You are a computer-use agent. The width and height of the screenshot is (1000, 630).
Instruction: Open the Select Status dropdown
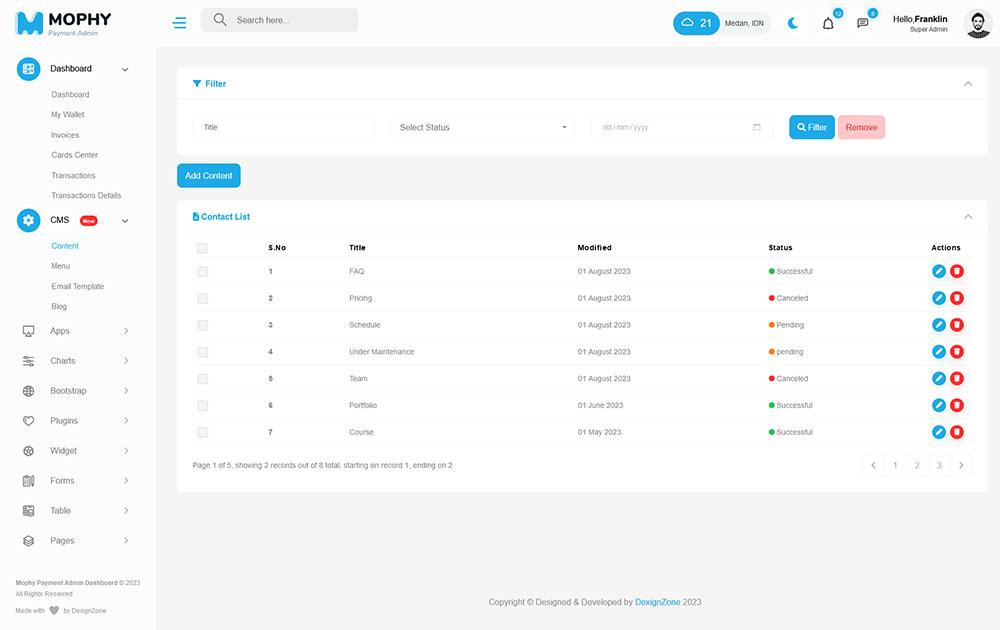click(483, 127)
